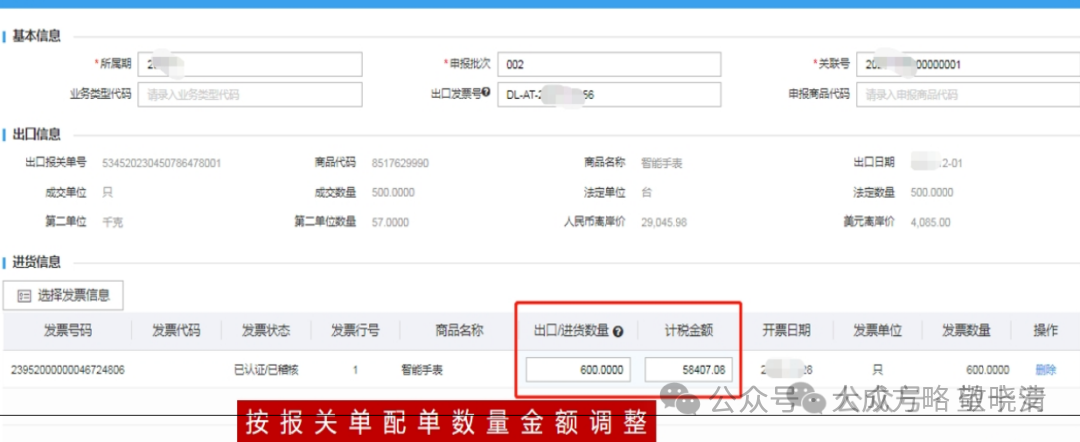The width and height of the screenshot is (1080, 442).
Task: Click the 第二单位 value 千克
Action: click(112, 222)
